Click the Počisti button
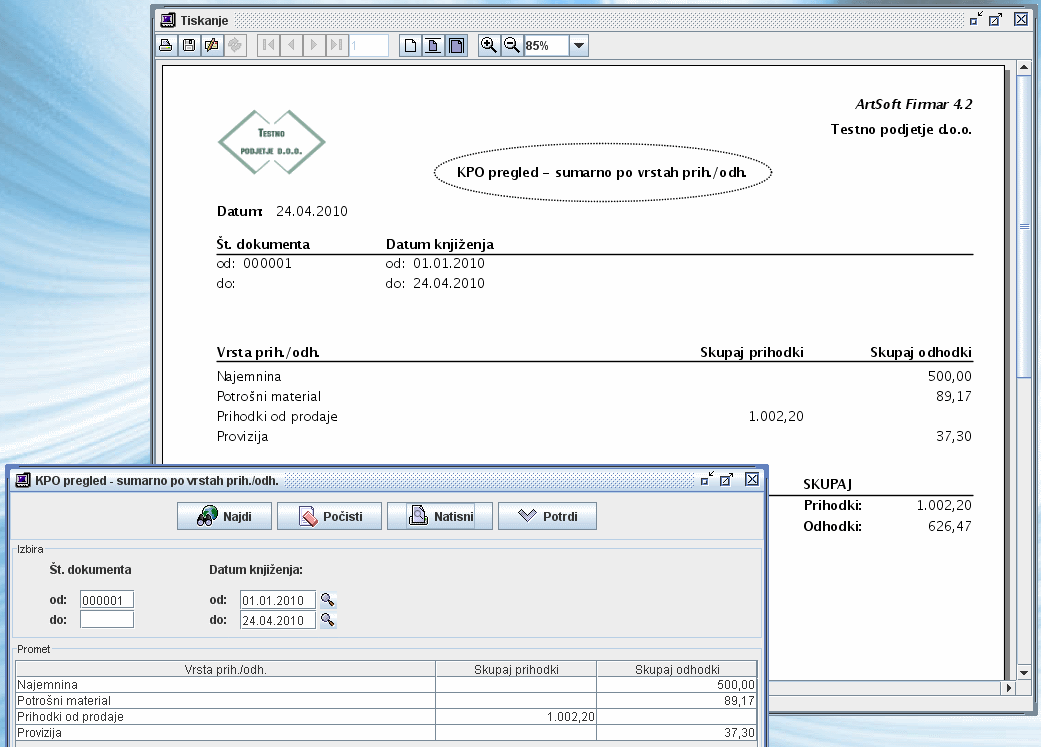This screenshot has width=1041, height=747. tap(330, 516)
